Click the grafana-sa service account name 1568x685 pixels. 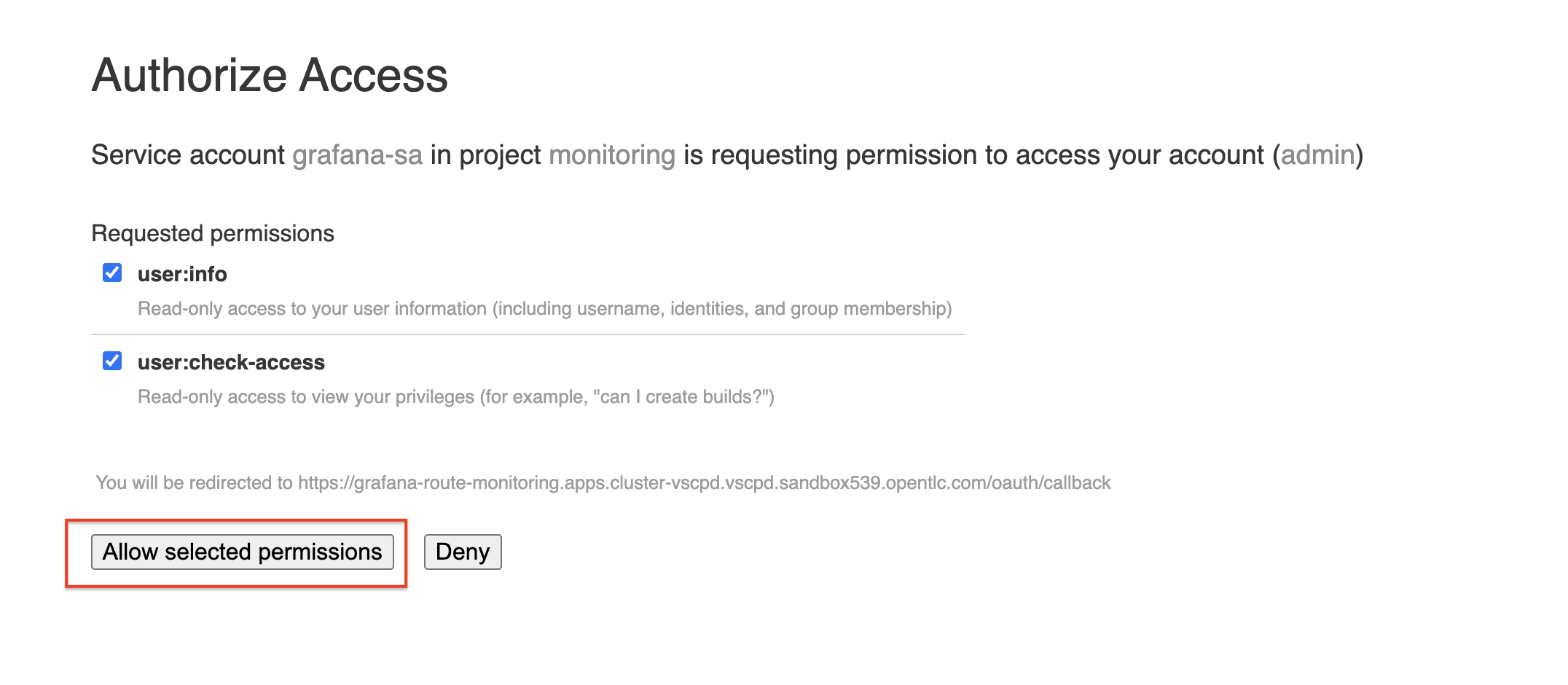pyautogui.click(x=357, y=155)
